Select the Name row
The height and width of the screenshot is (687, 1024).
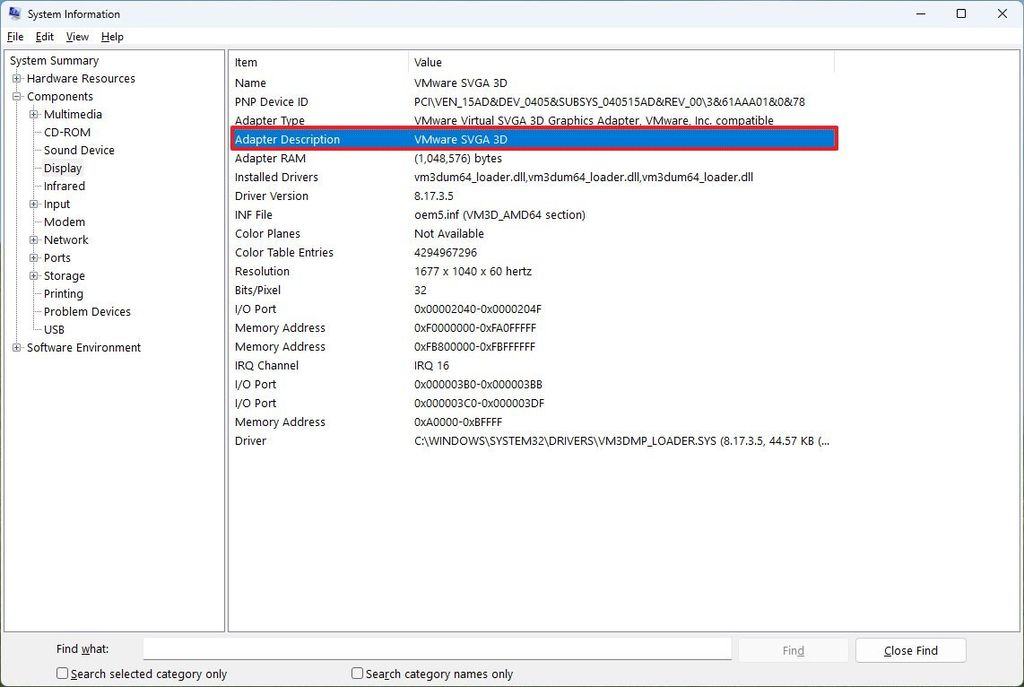point(534,83)
